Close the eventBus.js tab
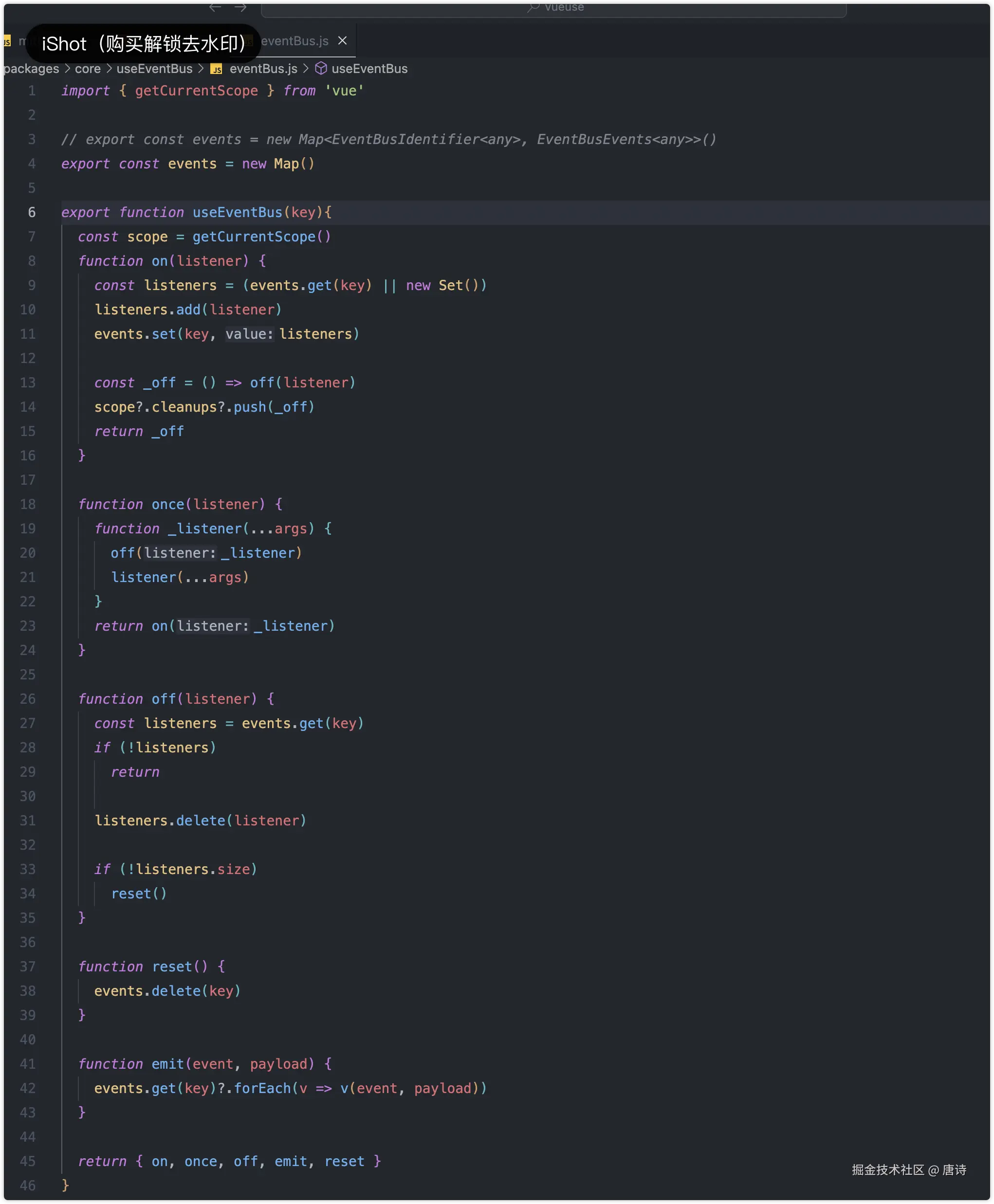 [x=342, y=41]
